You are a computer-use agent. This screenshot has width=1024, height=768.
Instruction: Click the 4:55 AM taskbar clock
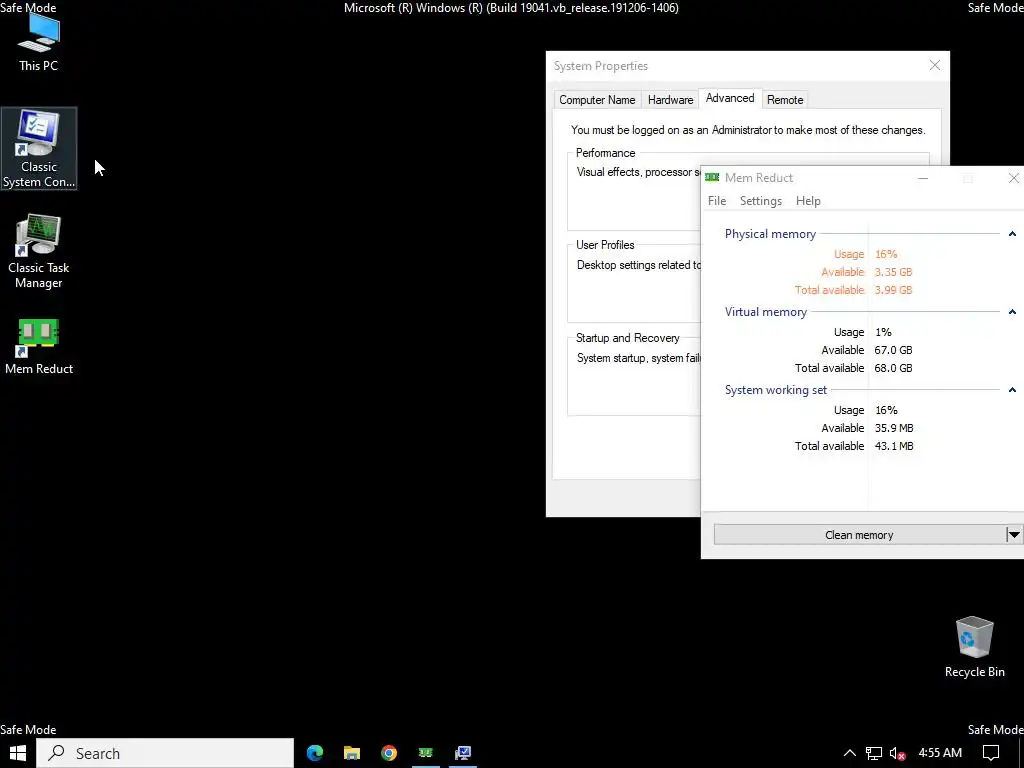[940, 753]
